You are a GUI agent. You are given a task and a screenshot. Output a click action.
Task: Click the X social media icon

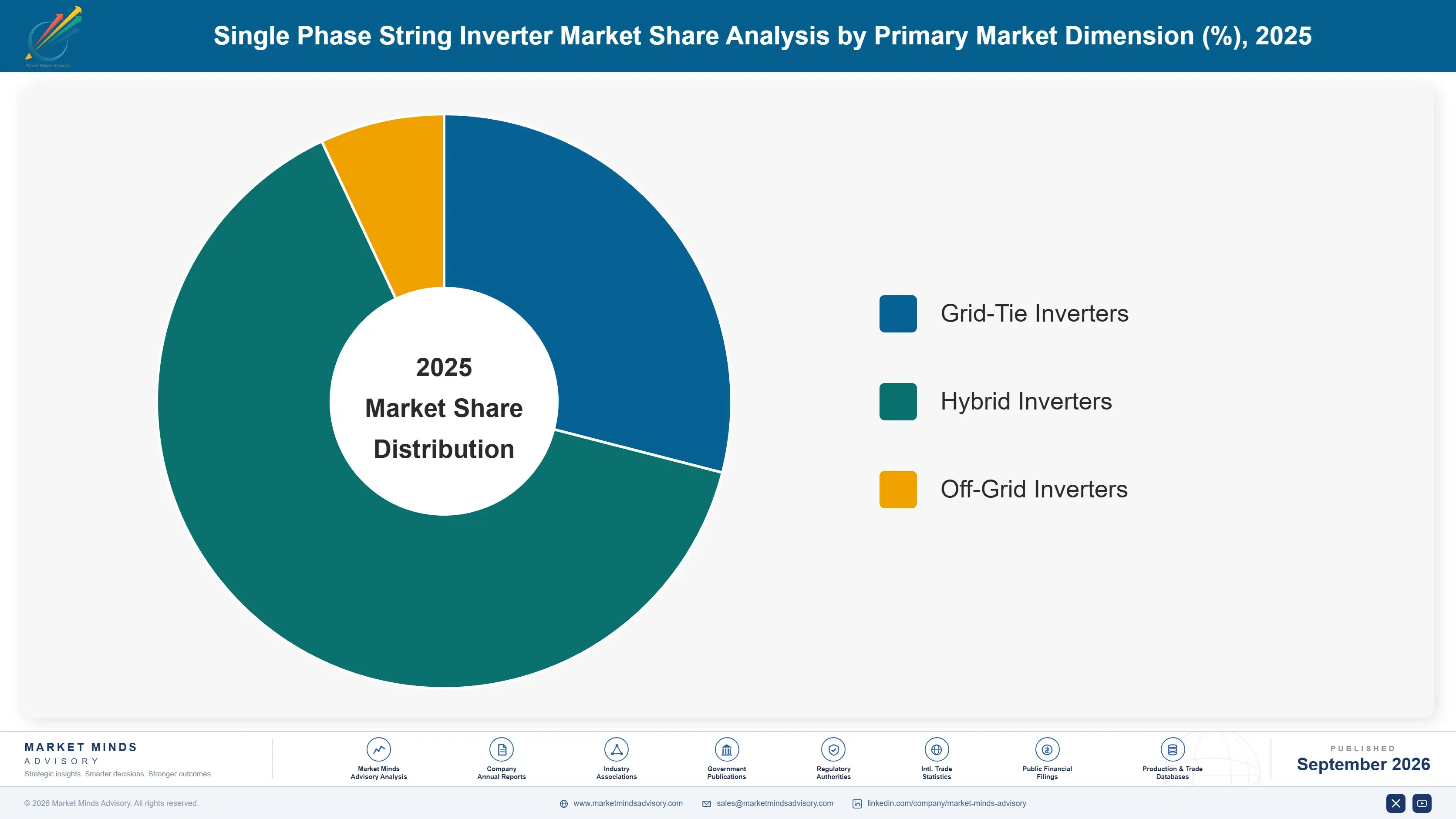[1395, 803]
